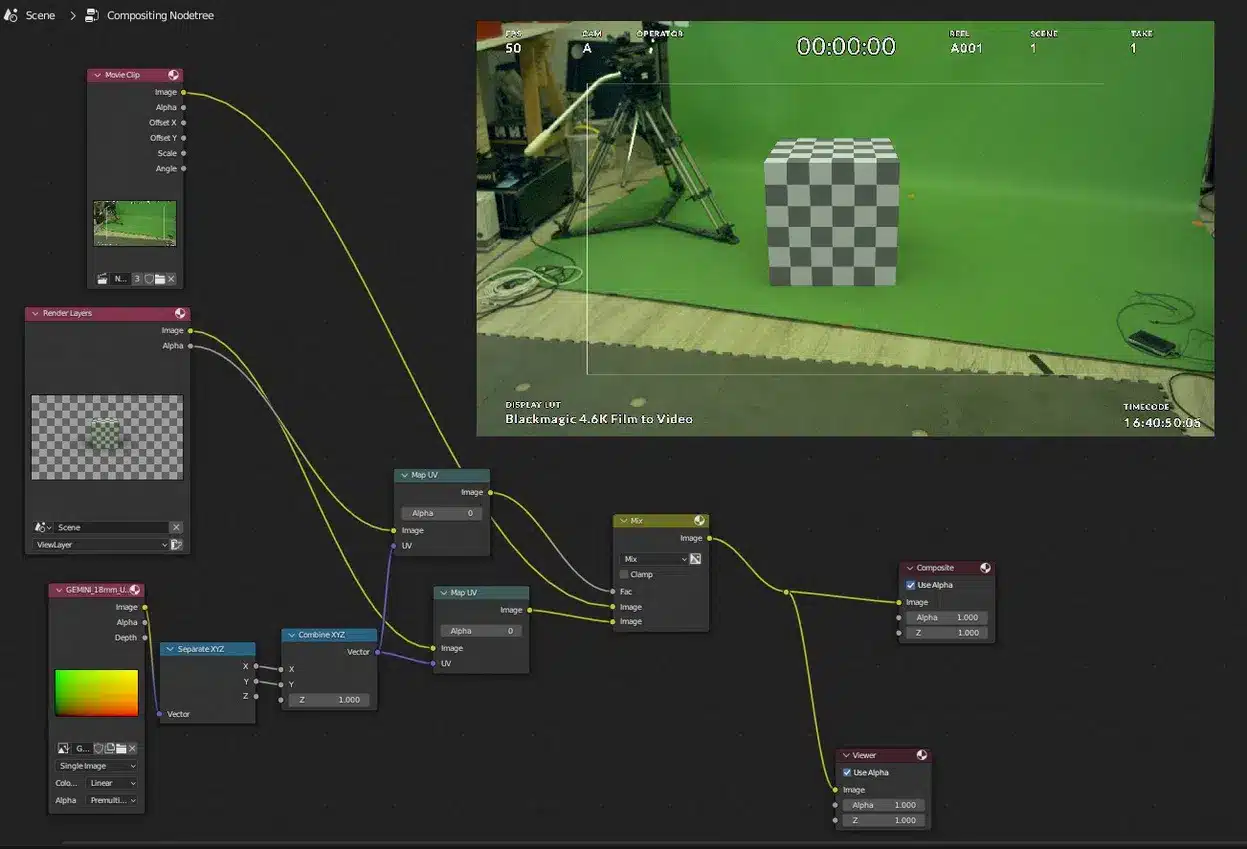Enable the Clamp checkbox in Mix node
This screenshot has width=1247, height=849.
pos(625,575)
